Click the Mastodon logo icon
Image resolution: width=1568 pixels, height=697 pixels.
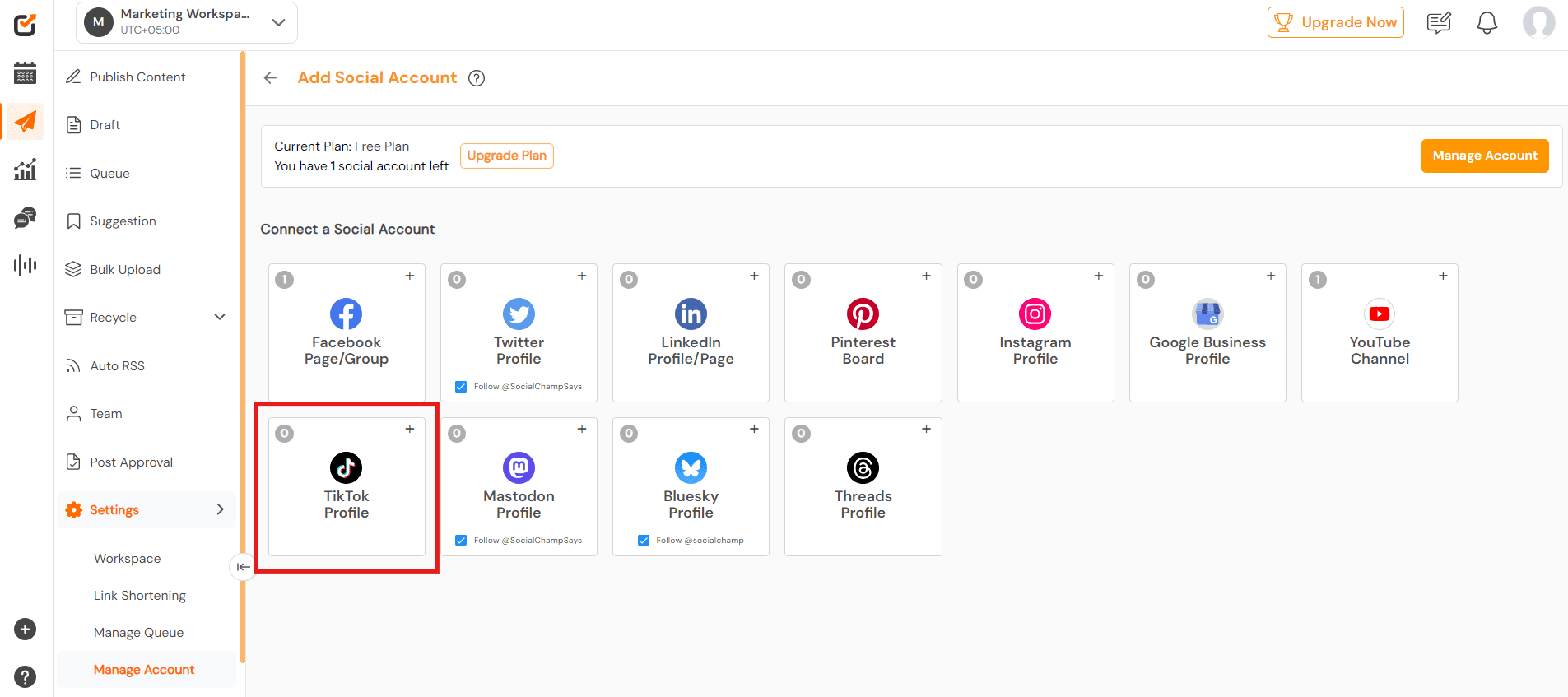tap(519, 467)
